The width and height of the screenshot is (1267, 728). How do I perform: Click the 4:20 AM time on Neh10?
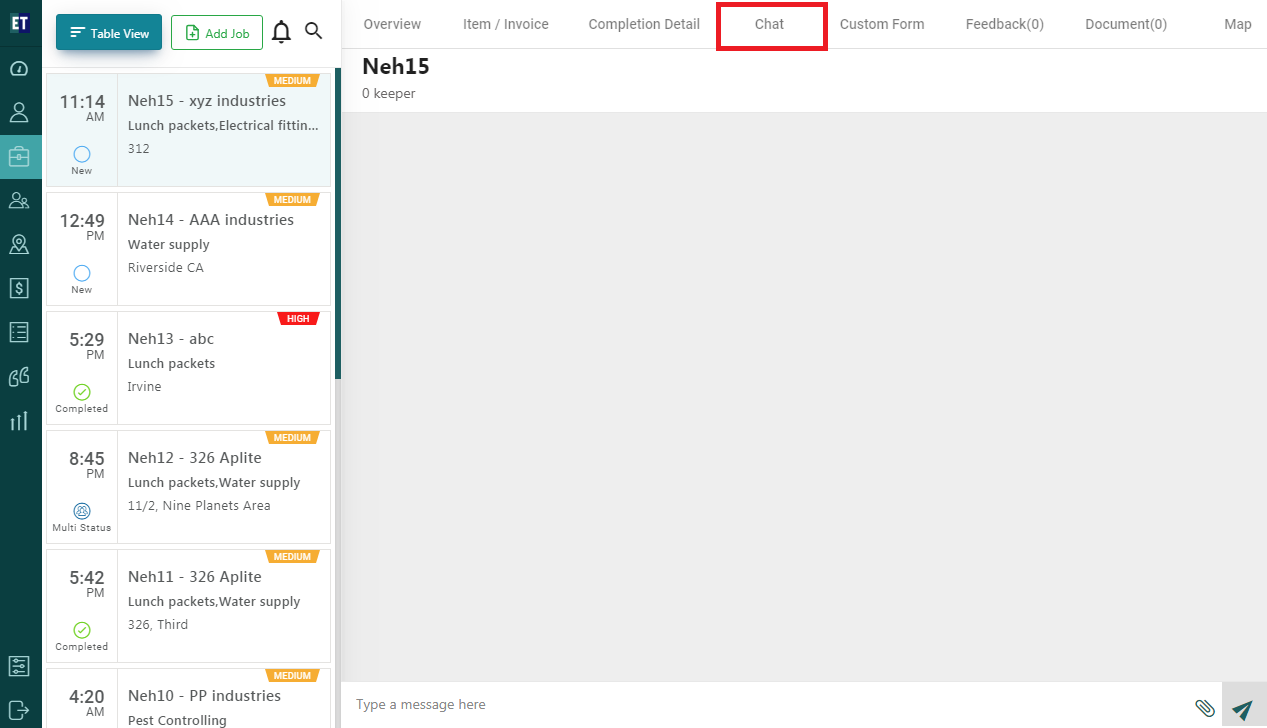(x=87, y=702)
